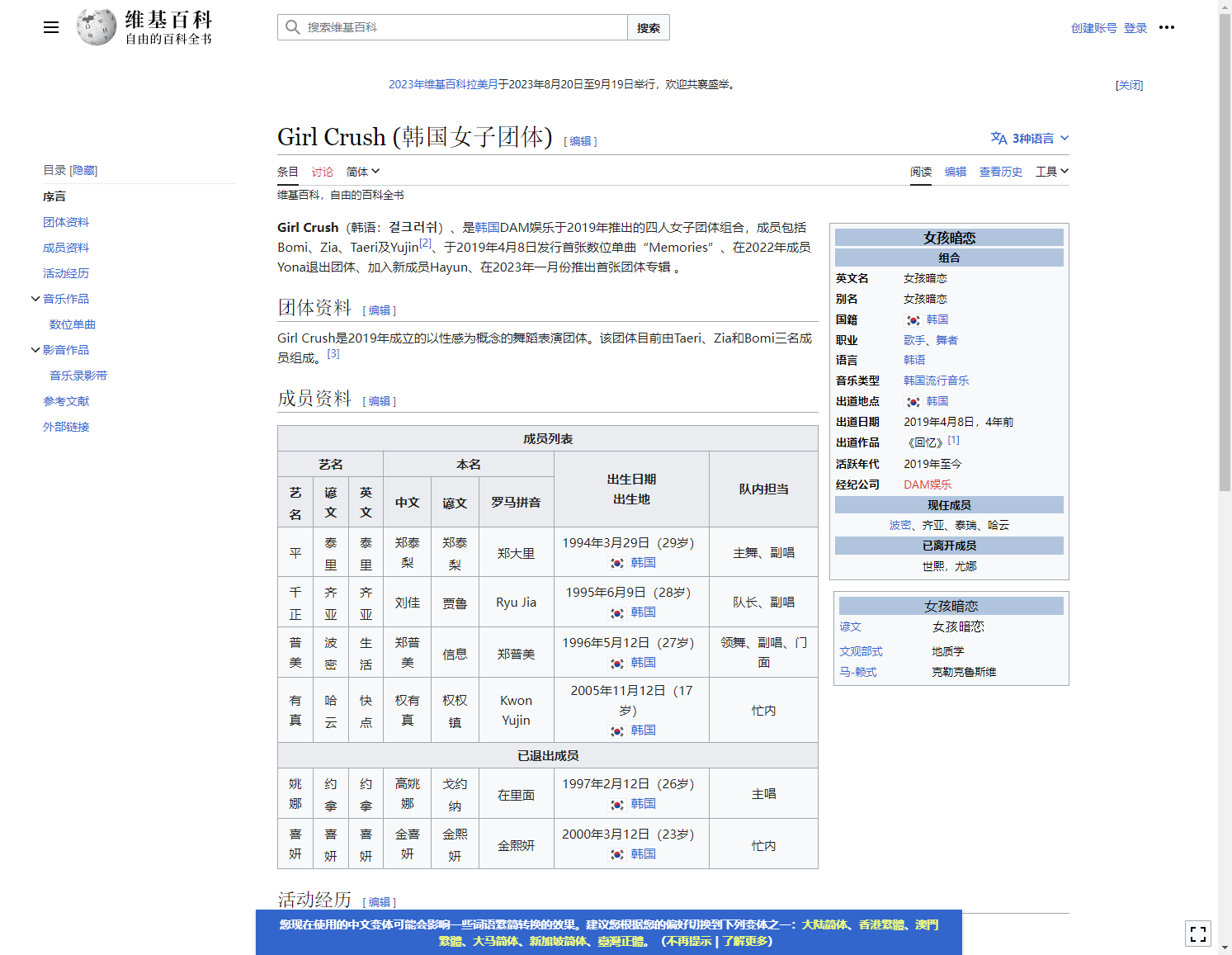Click Korean flag next to 国籍
The height and width of the screenshot is (955, 1232).
[x=913, y=320]
